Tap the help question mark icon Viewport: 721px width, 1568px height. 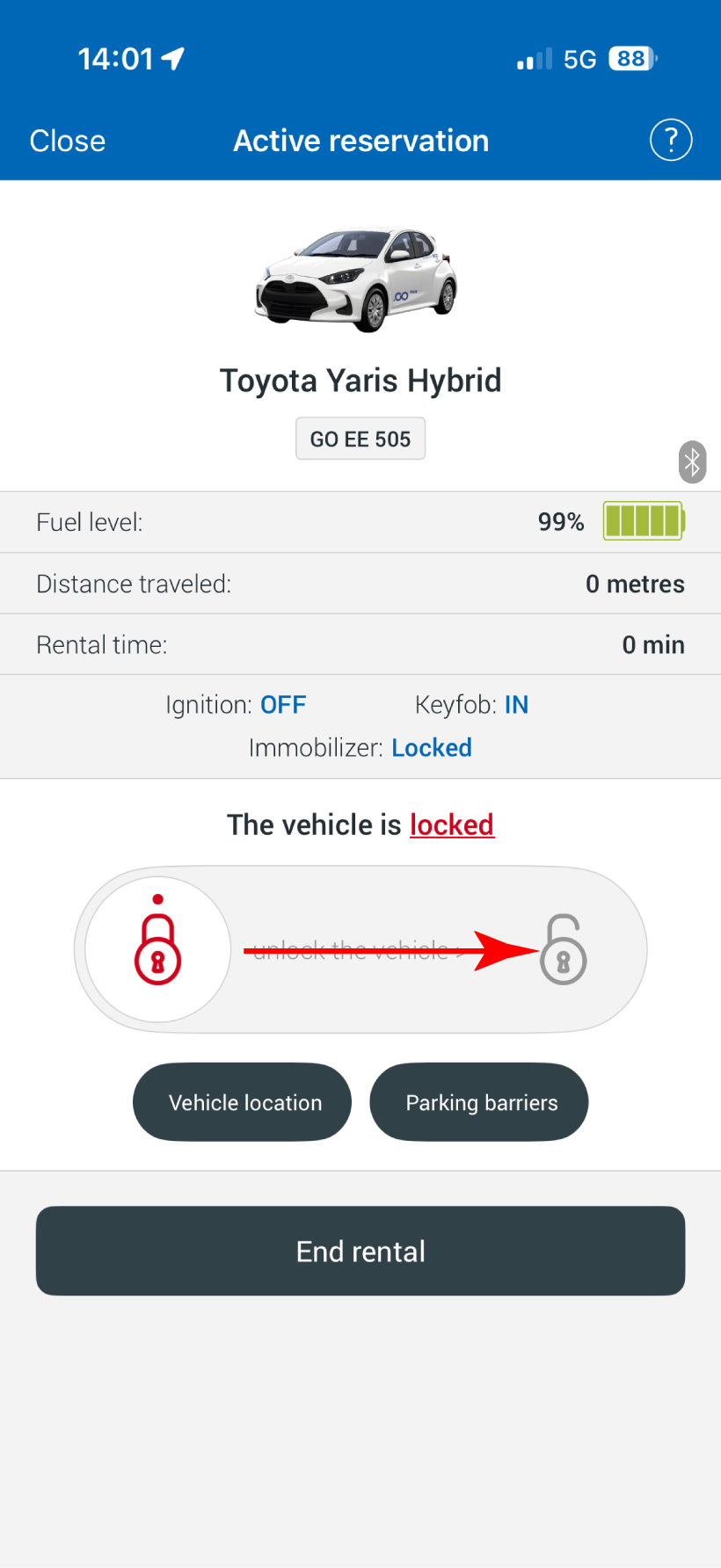coord(671,141)
